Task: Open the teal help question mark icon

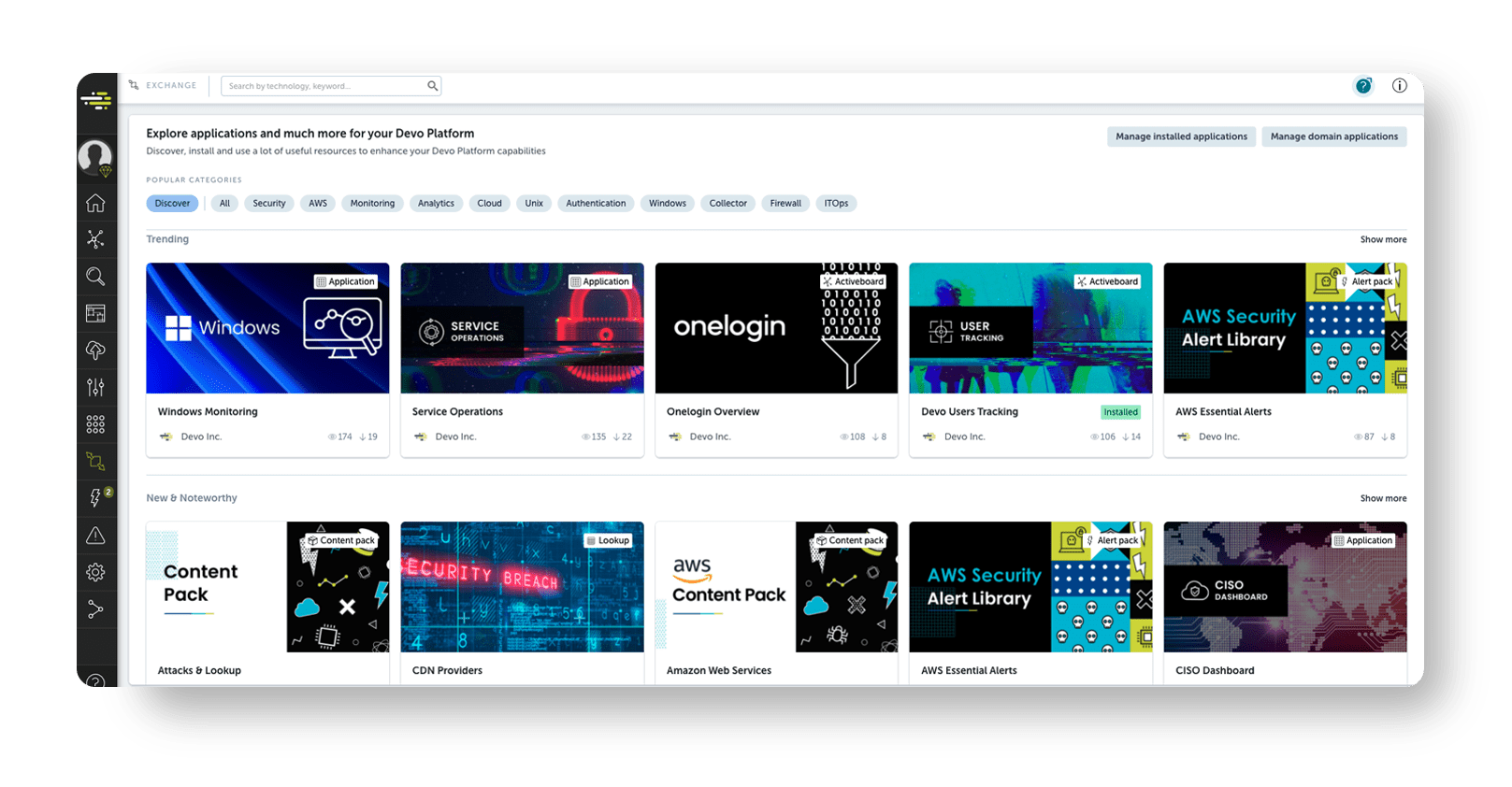Action: [x=1364, y=86]
